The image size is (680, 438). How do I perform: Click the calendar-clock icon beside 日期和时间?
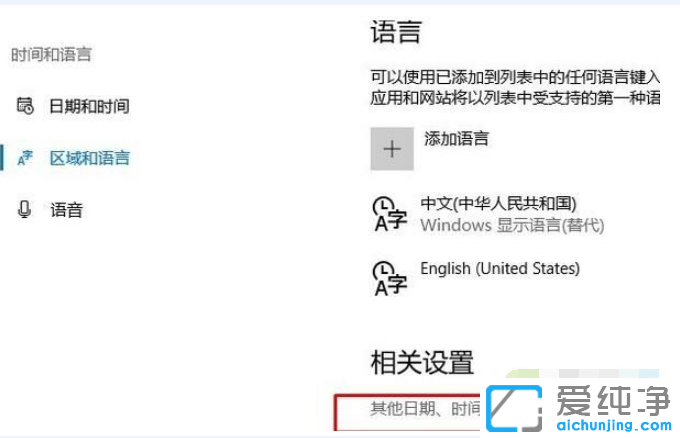(25, 105)
